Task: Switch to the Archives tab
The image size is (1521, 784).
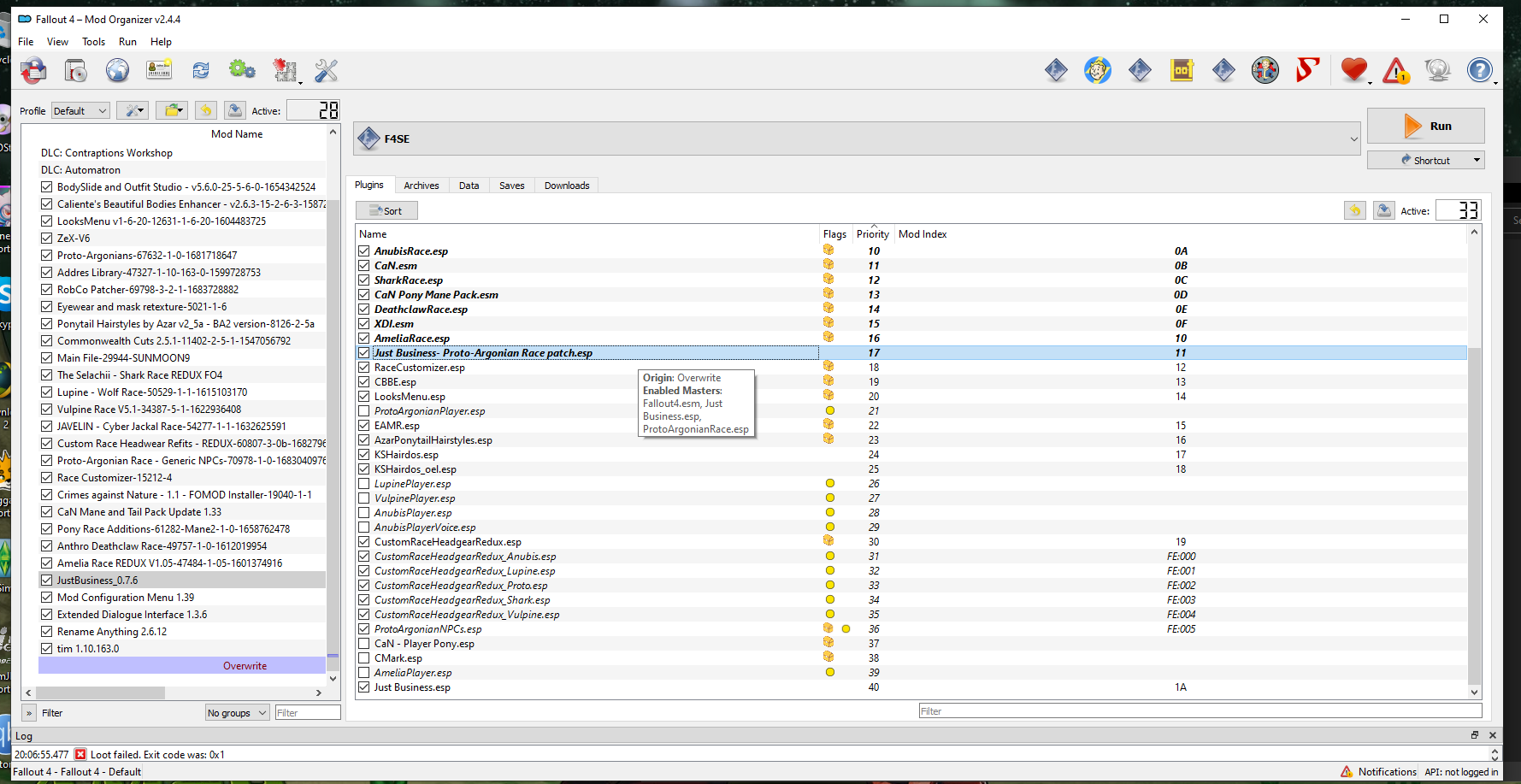Action: pyautogui.click(x=422, y=186)
